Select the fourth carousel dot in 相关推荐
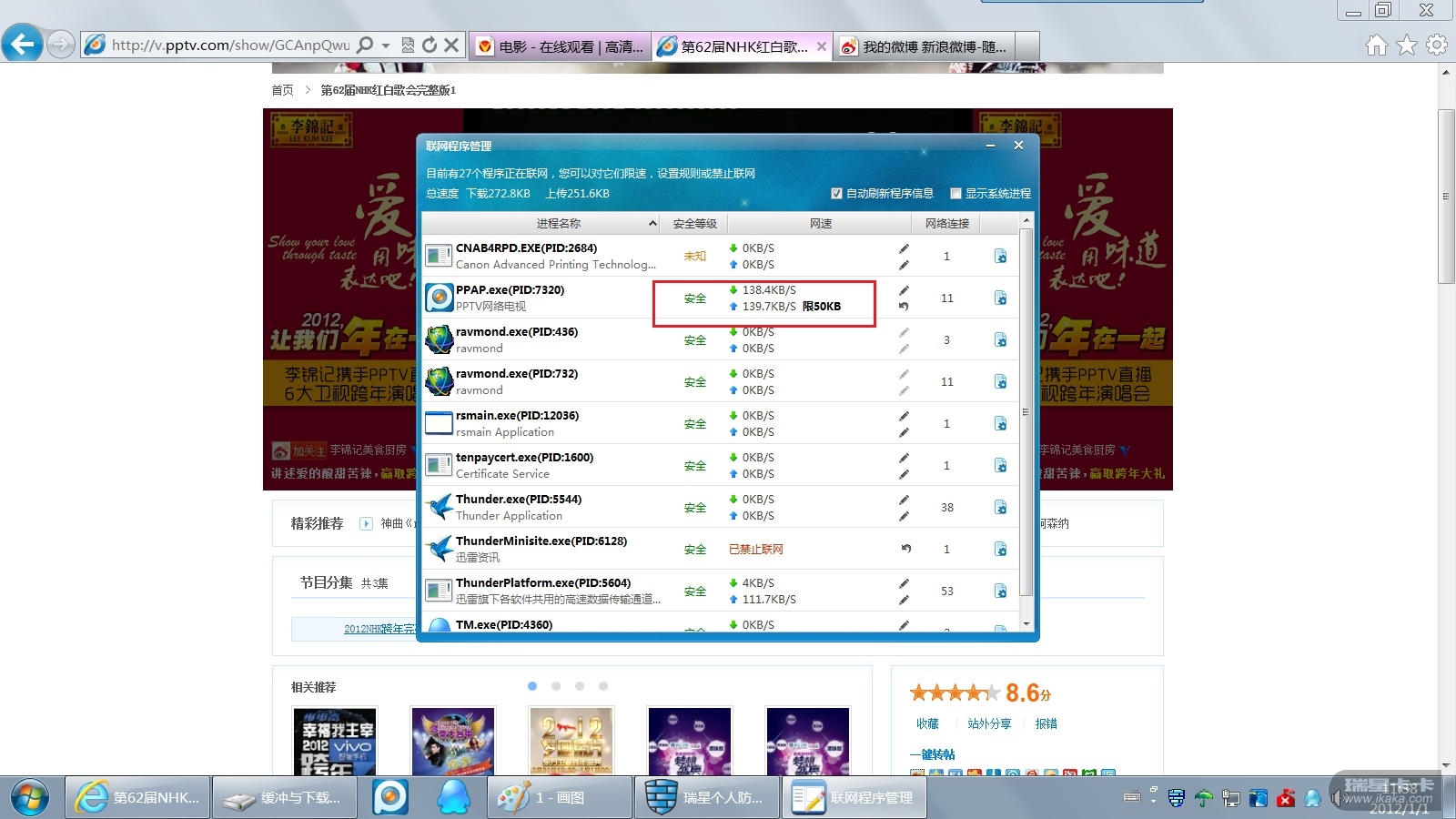The image size is (1456, 819). point(603,686)
